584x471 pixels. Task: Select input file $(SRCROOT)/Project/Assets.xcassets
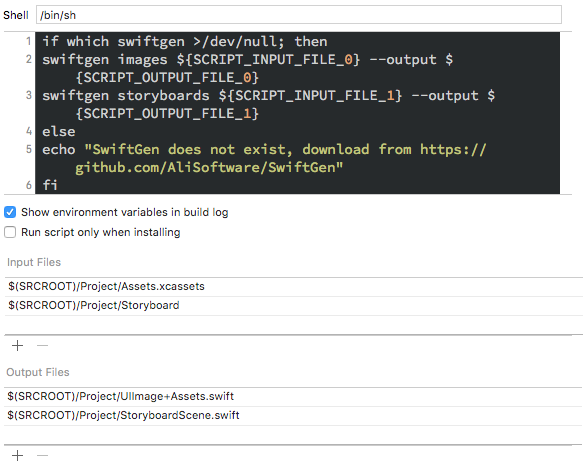coord(293,286)
